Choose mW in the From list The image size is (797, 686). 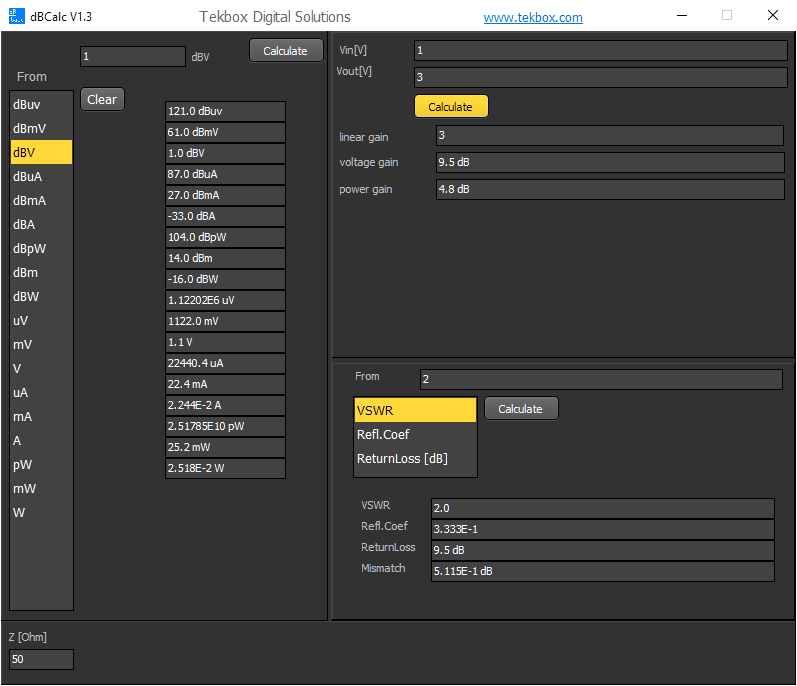(x=41, y=488)
